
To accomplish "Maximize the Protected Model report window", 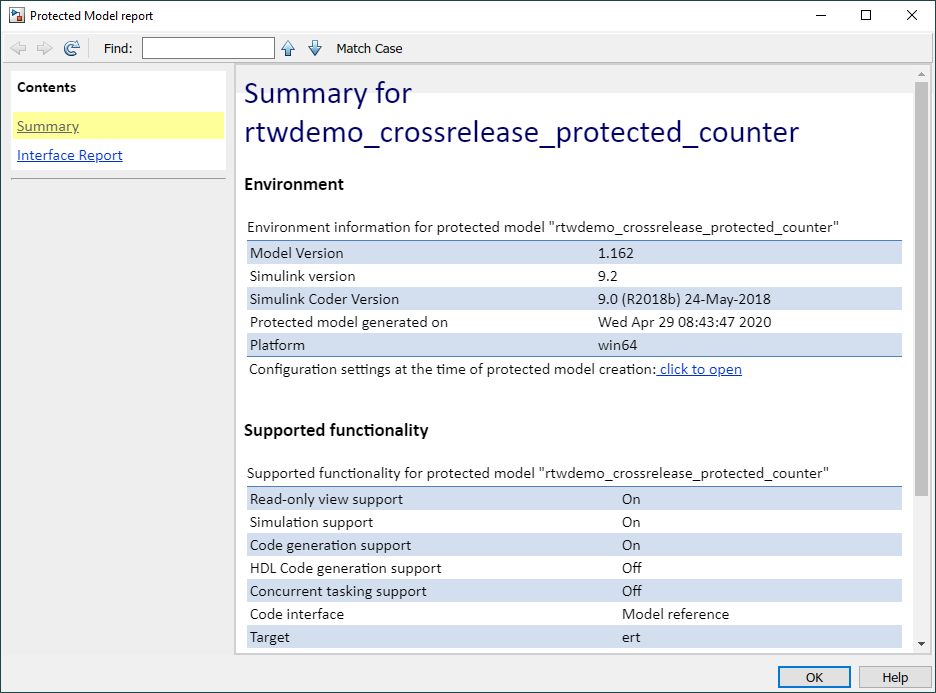I will pos(866,16).
